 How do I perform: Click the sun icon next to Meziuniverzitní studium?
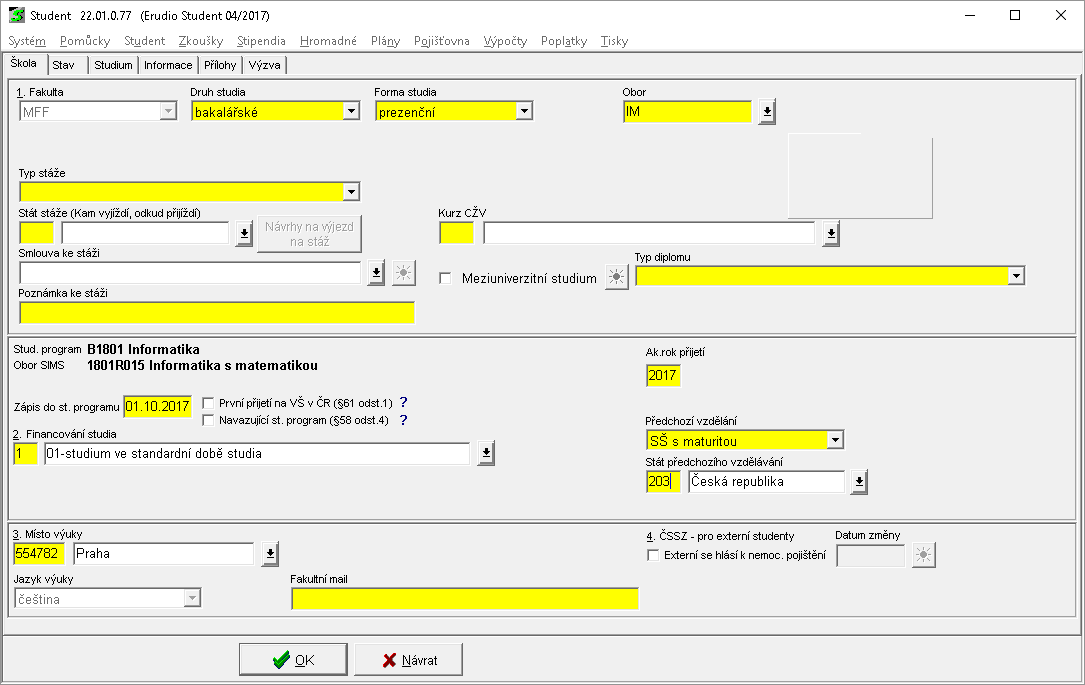[617, 278]
